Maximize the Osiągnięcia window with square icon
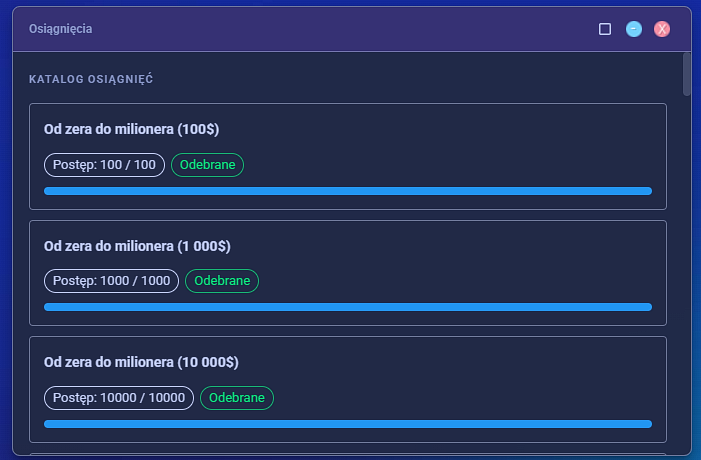The image size is (701, 460). click(605, 29)
